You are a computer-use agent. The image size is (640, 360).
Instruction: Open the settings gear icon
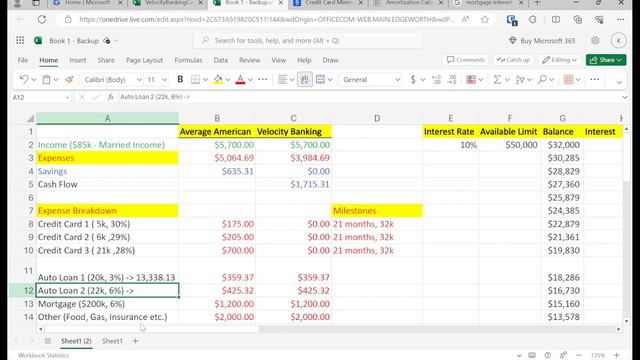click(595, 40)
